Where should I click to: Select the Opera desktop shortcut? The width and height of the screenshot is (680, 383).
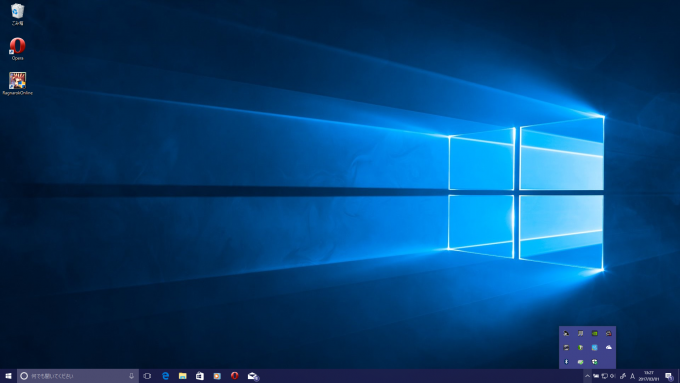point(17,49)
